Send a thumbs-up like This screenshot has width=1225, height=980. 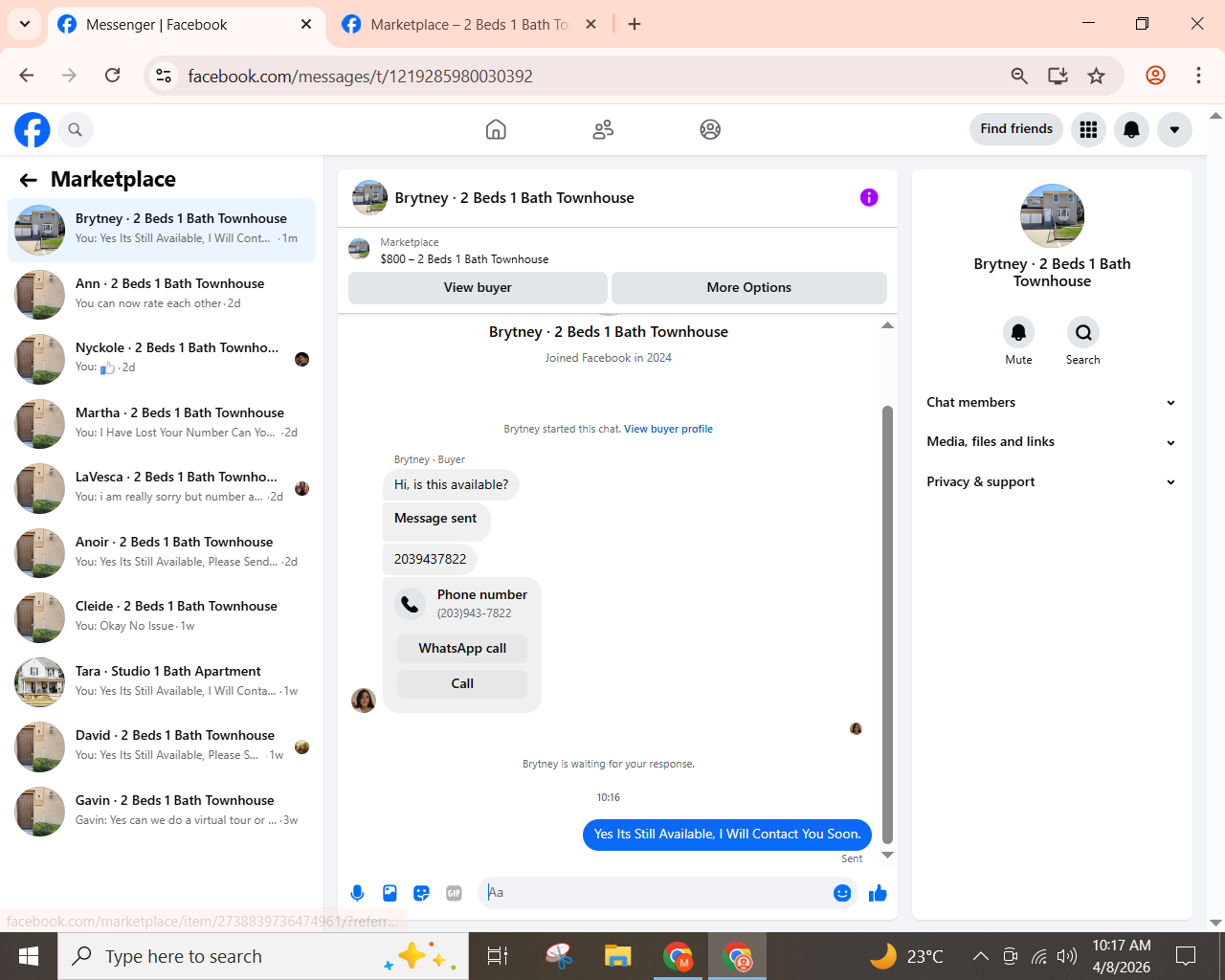tap(878, 893)
